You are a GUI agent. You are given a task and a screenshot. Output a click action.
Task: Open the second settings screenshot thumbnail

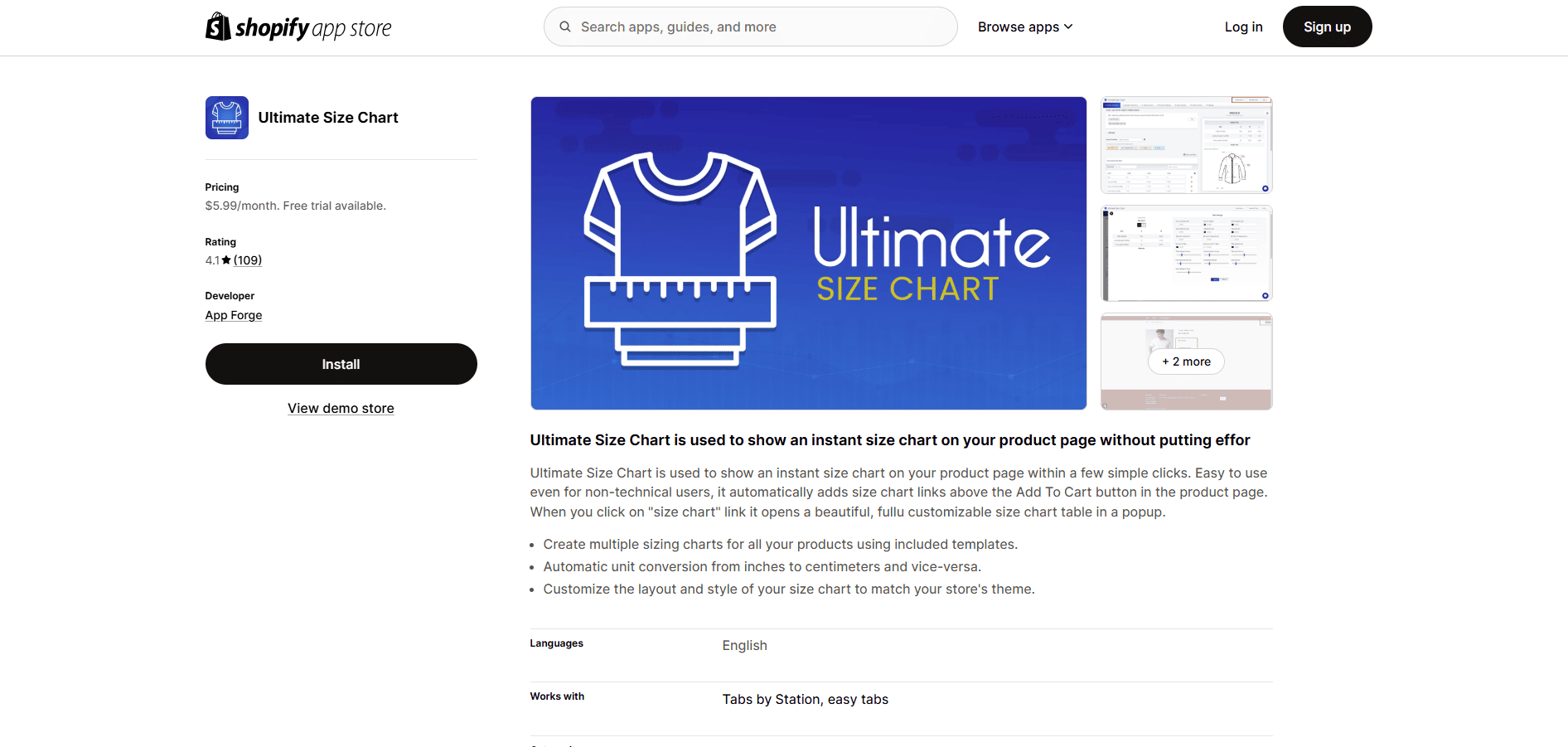click(x=1186, y=253)
